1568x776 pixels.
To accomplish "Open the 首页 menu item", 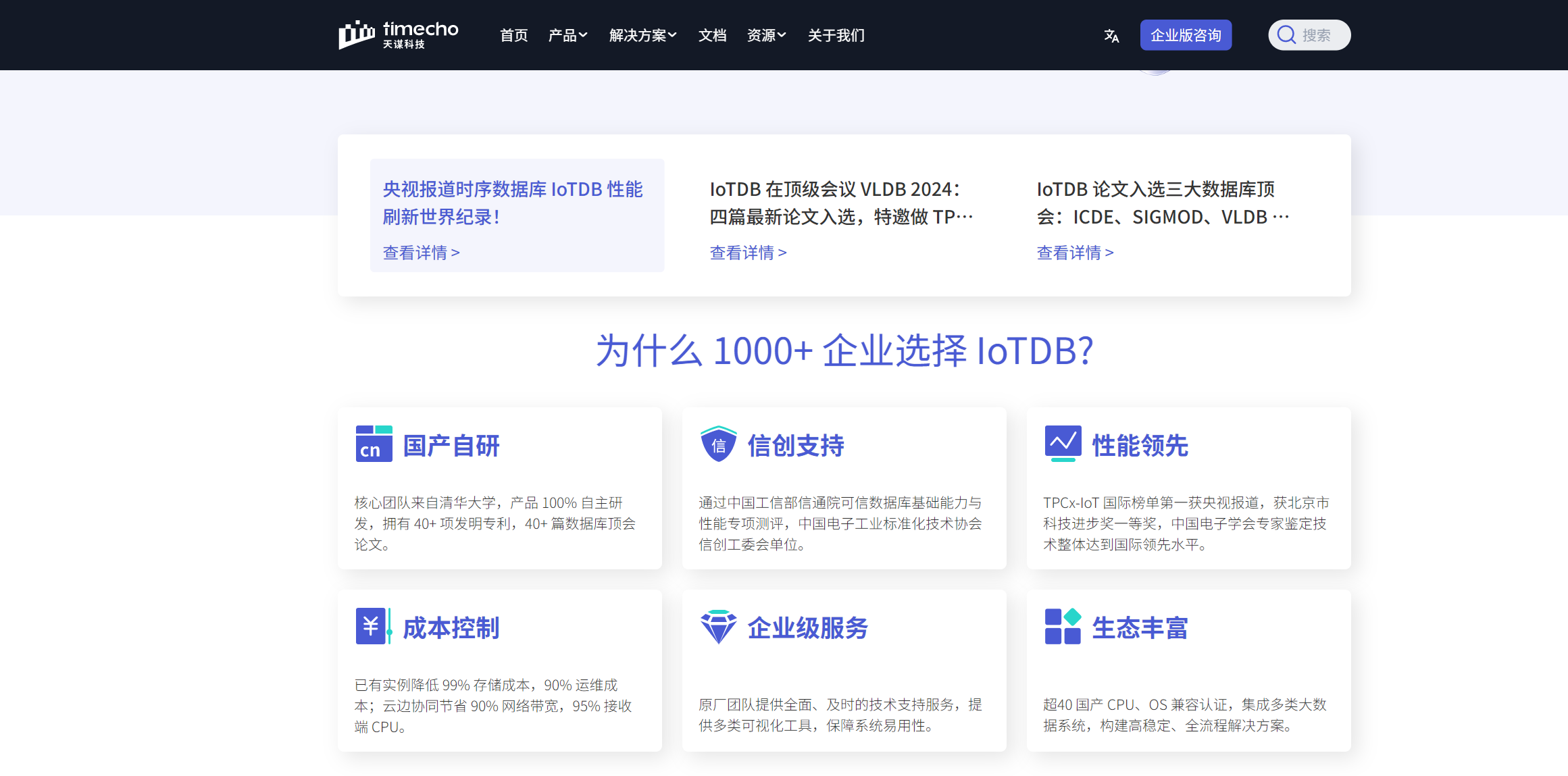I will (x=513, y=35).
